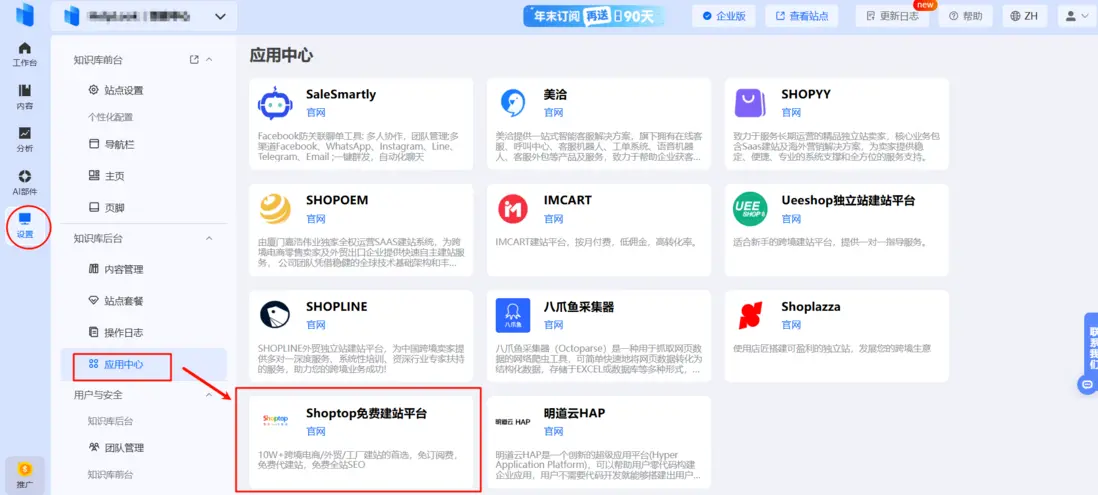
Task: Open the 官网 link under Ueeshop
Action: [x=791, y=218]
